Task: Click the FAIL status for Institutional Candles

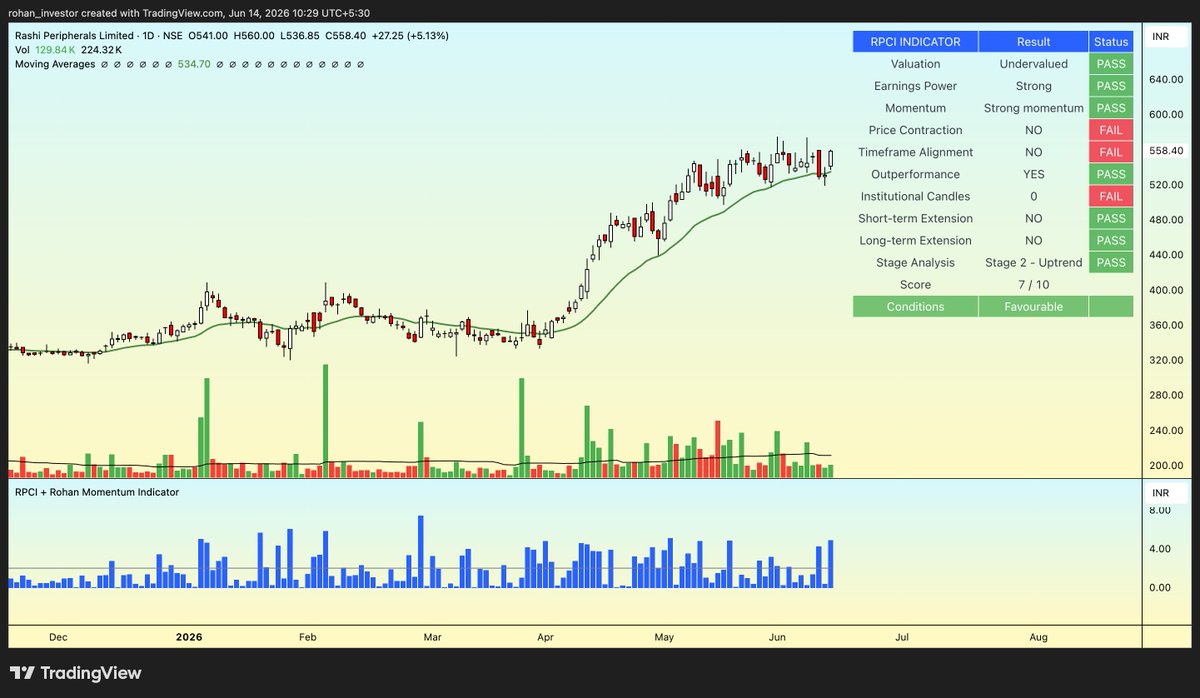Action: [1111, 196]
